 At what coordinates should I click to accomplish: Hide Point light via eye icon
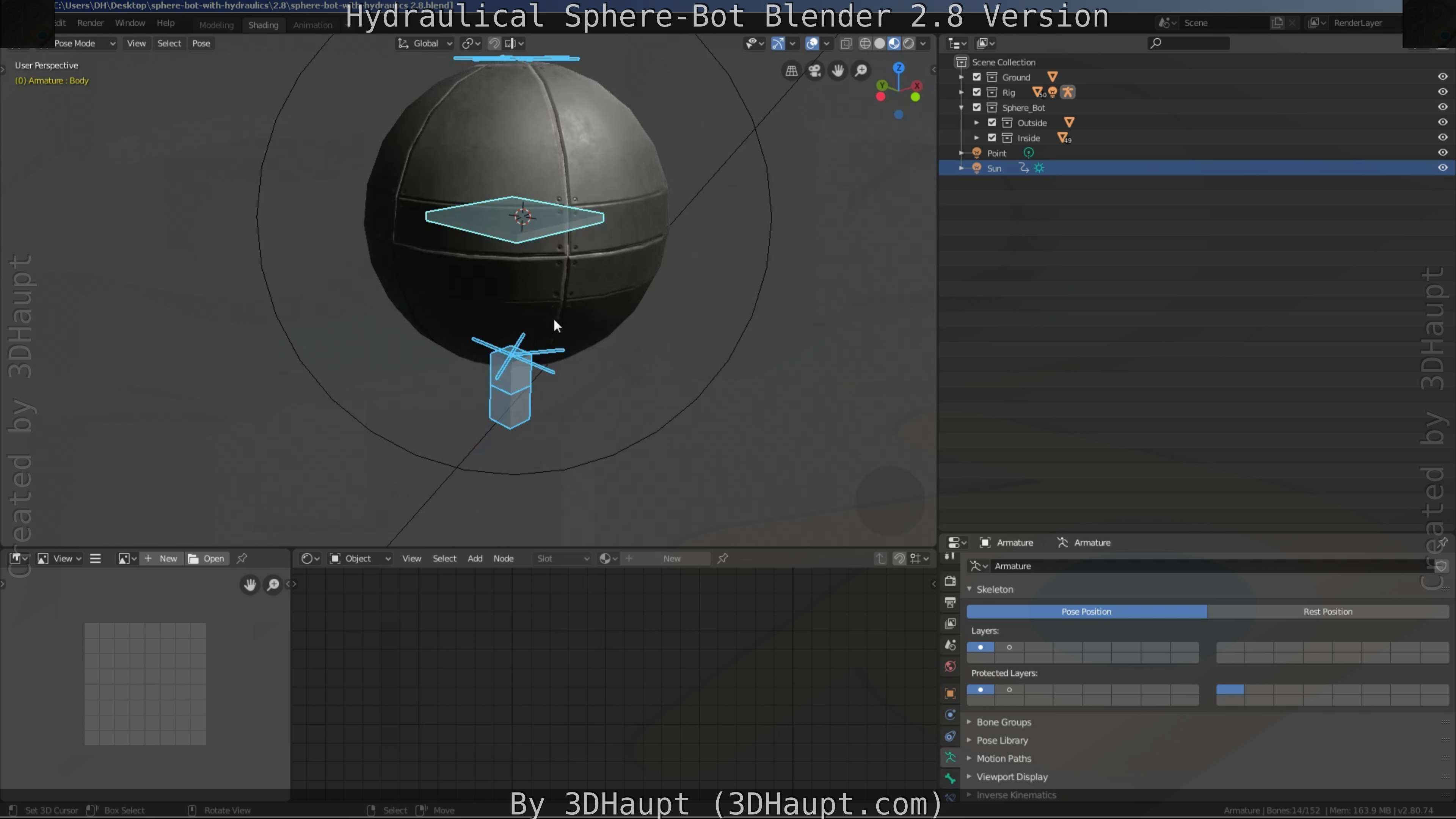tap(1442, 152)
